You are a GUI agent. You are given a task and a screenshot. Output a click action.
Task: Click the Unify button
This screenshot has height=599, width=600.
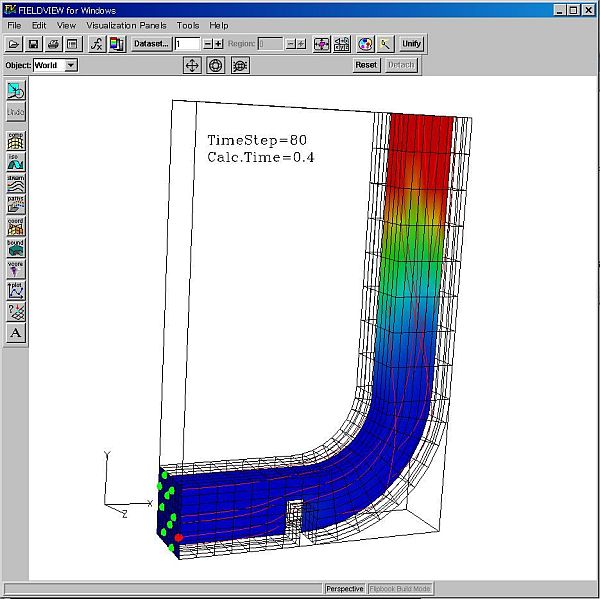tap(411, 44)
